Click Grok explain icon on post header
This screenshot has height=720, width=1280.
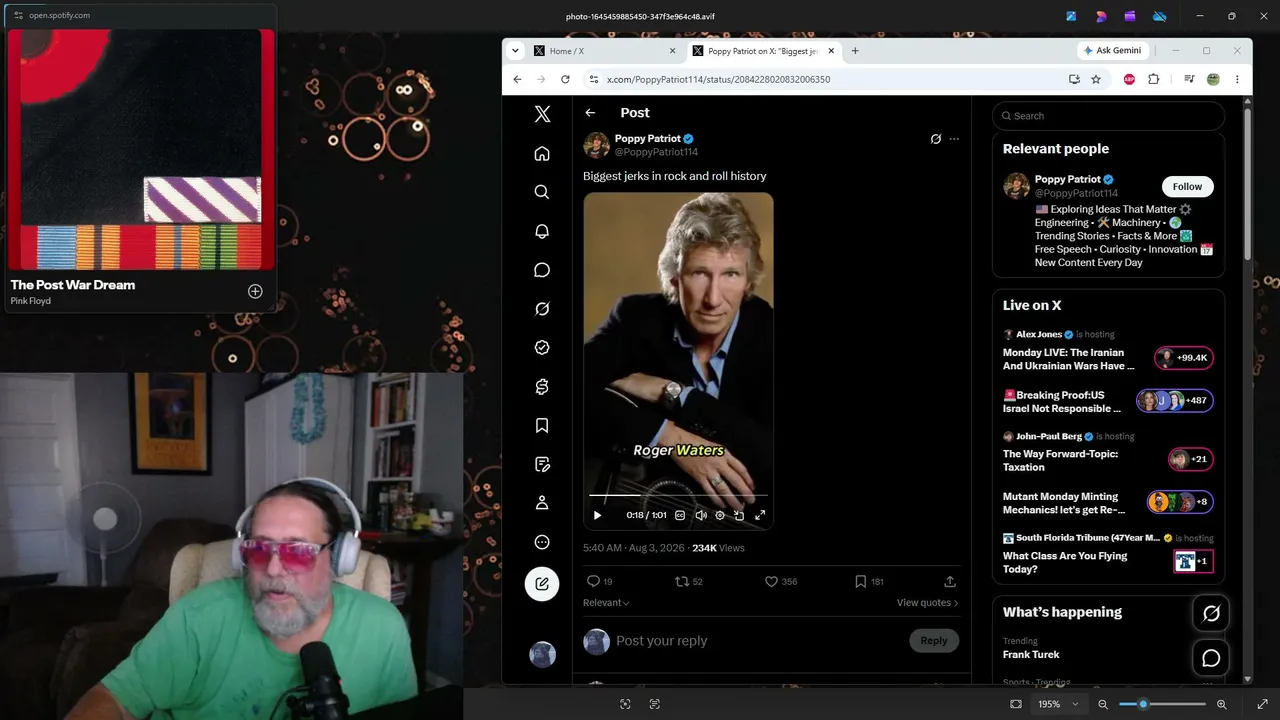[x=936, y=139]
